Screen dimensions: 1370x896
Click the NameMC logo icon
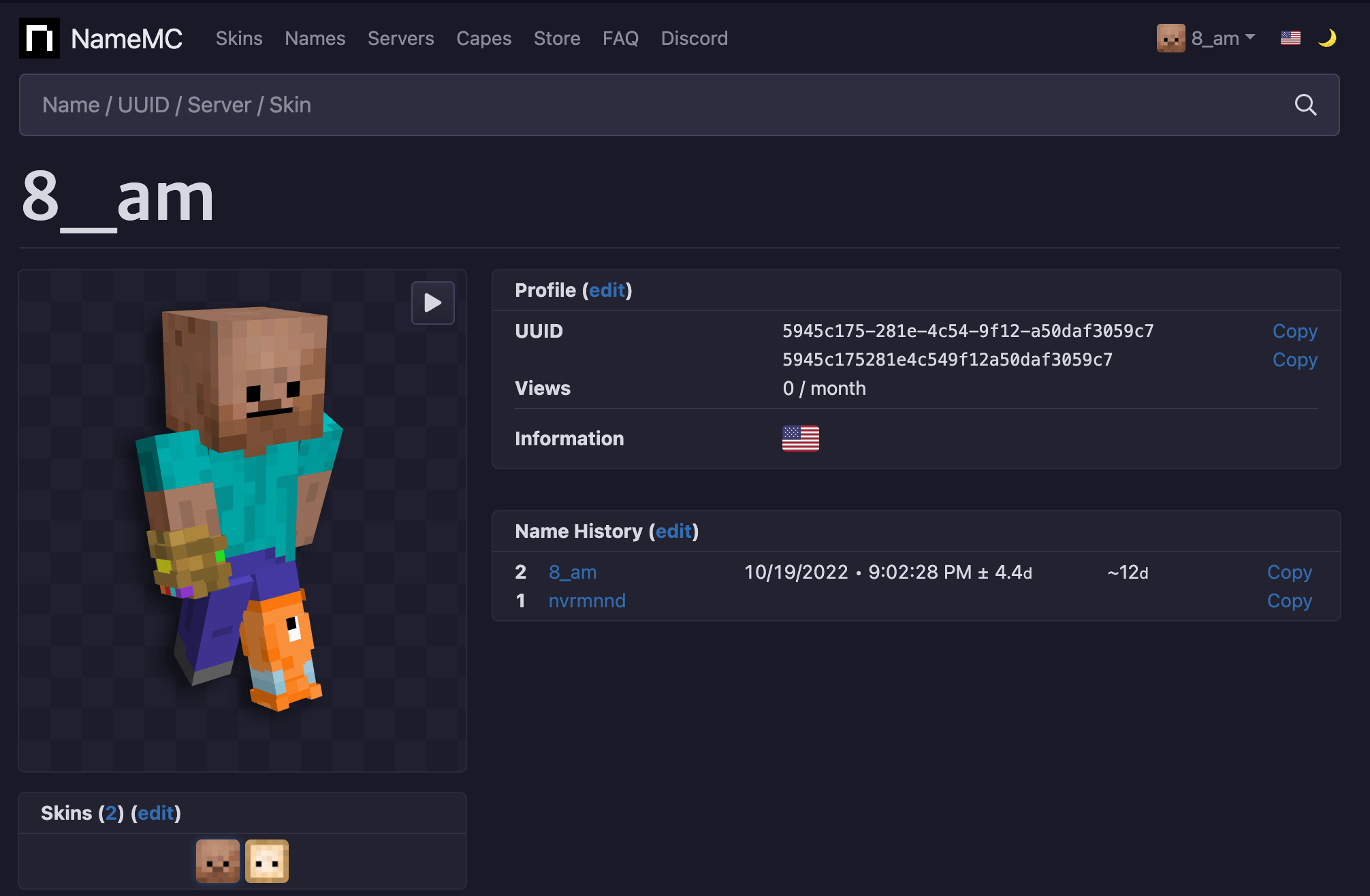39,38
